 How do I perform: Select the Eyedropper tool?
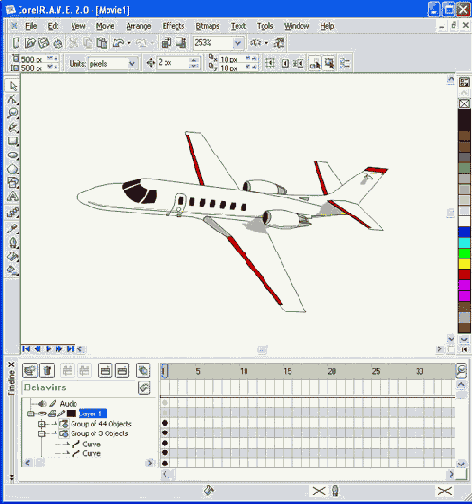[x=13, y=228]
